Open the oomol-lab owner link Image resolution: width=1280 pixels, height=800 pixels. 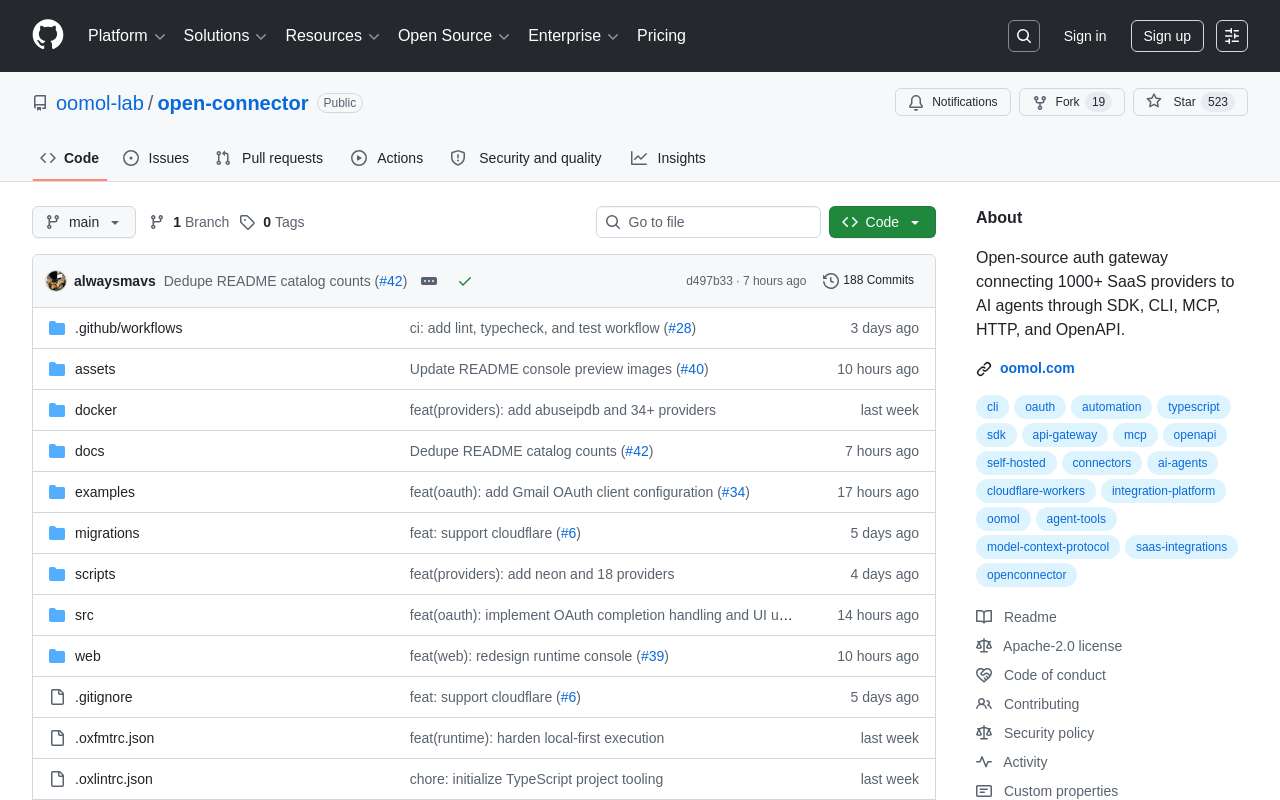coord(100,103)
